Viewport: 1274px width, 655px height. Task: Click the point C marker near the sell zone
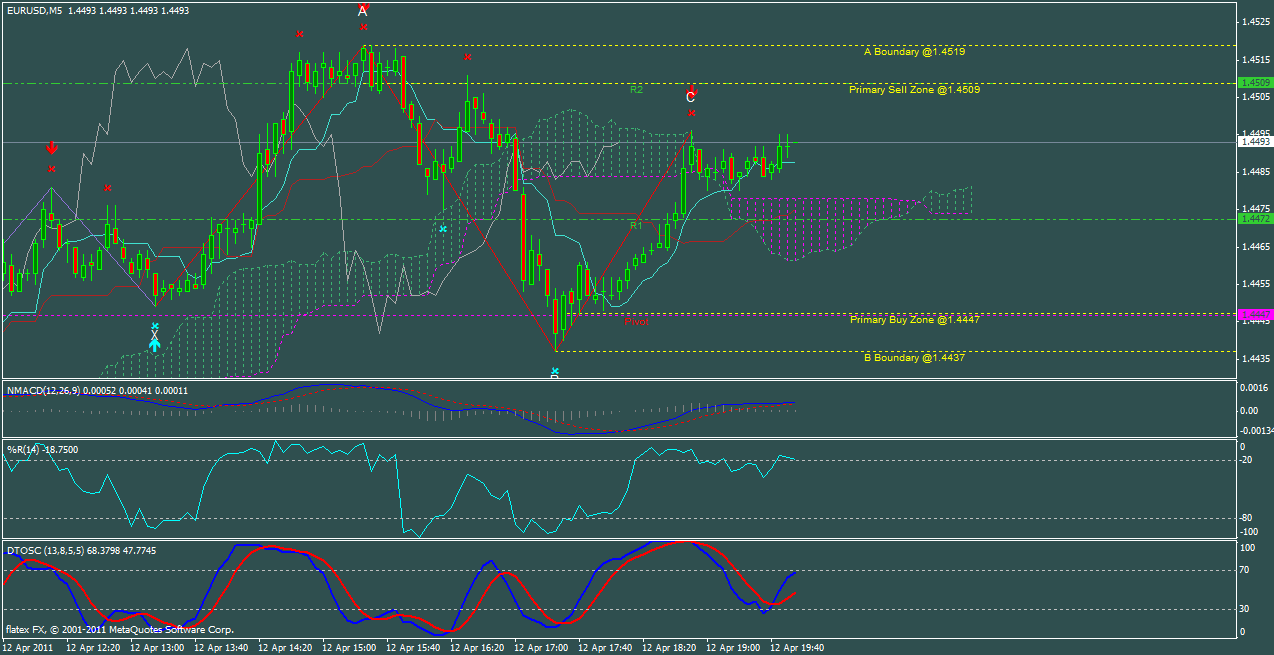[690, 98]
